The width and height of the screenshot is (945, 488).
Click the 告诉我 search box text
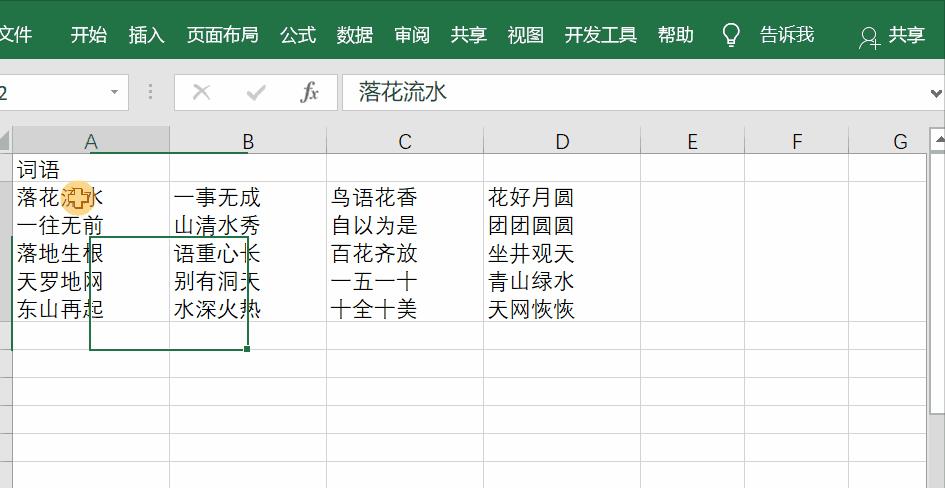pyautogui.click(x=786, y=35)
